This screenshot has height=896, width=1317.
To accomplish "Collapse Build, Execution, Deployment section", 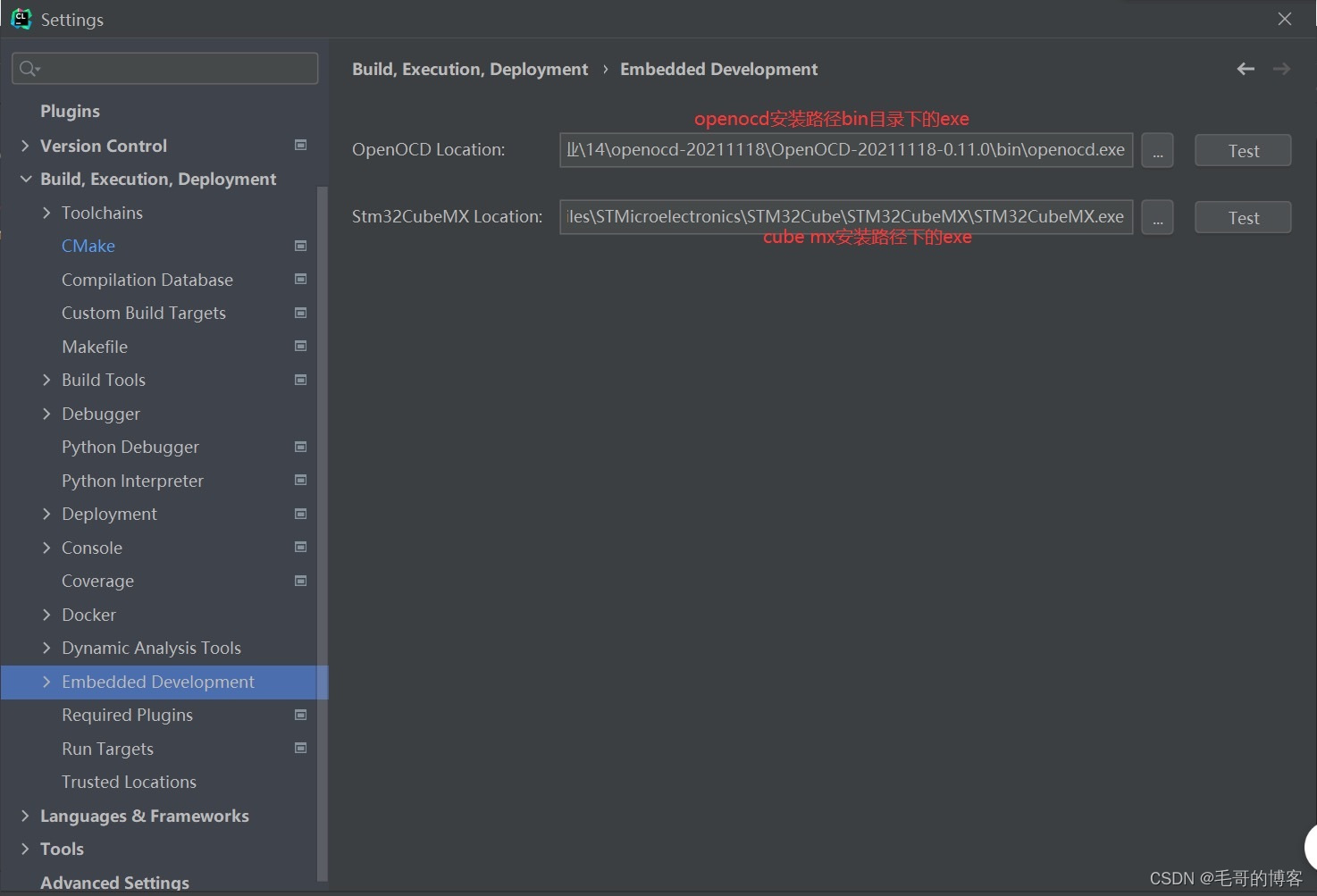I will (x=25, y=179).
